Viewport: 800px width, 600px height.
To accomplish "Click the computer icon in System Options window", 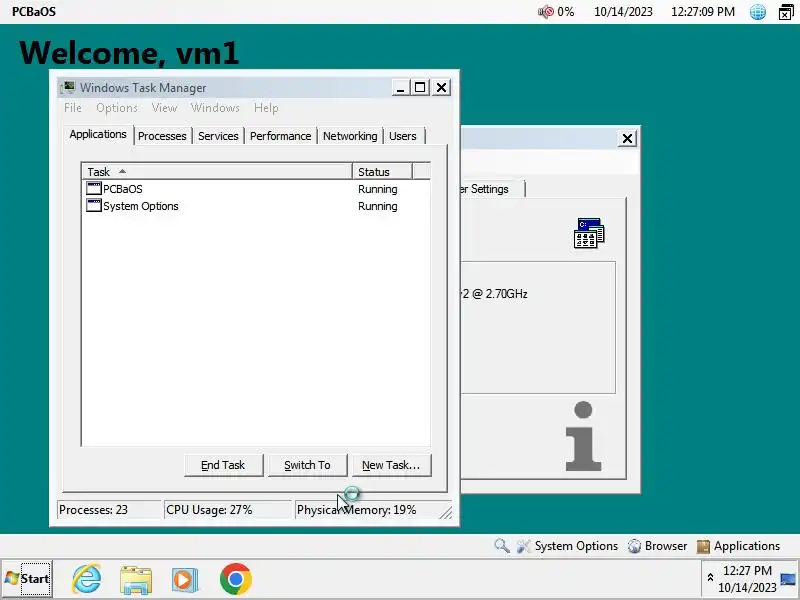I will (x=589, y=233).
